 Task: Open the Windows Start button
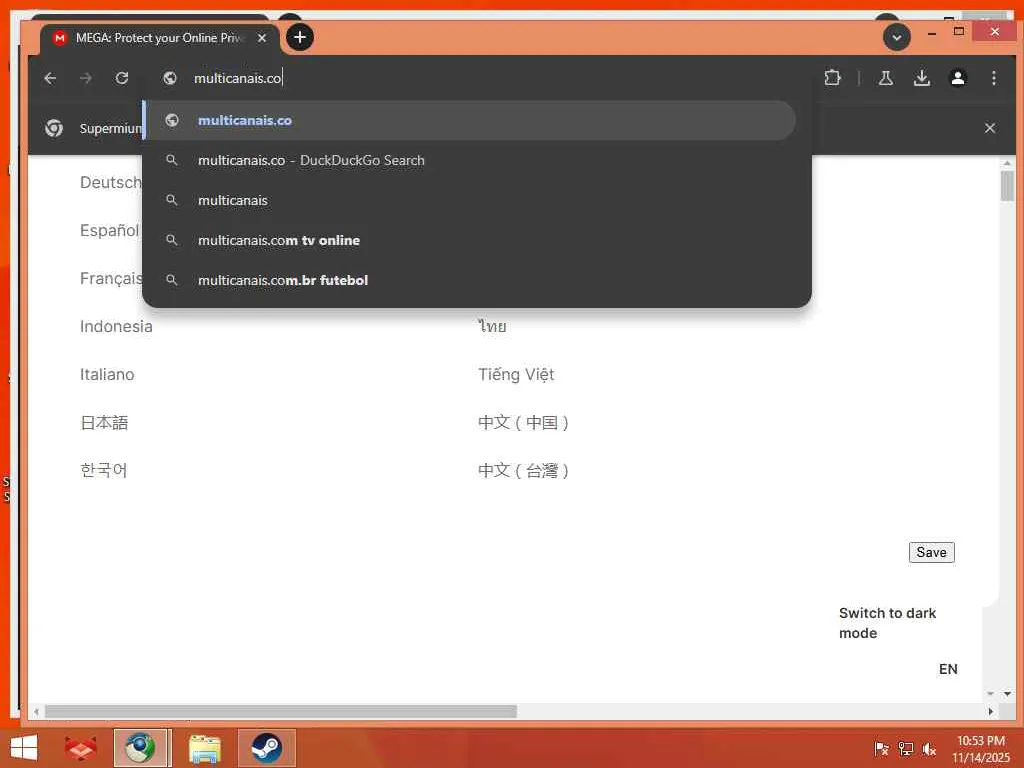[24, 748]
